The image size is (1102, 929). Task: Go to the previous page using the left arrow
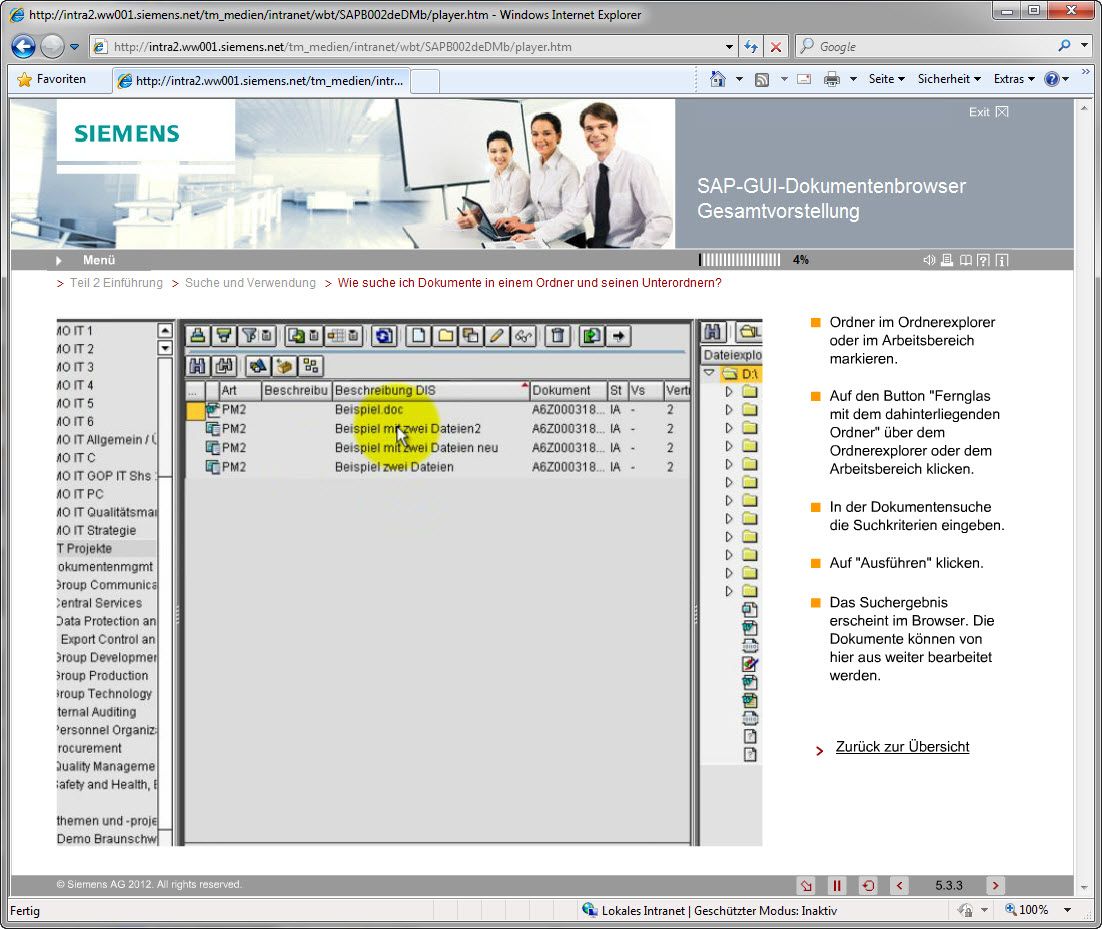899,886
